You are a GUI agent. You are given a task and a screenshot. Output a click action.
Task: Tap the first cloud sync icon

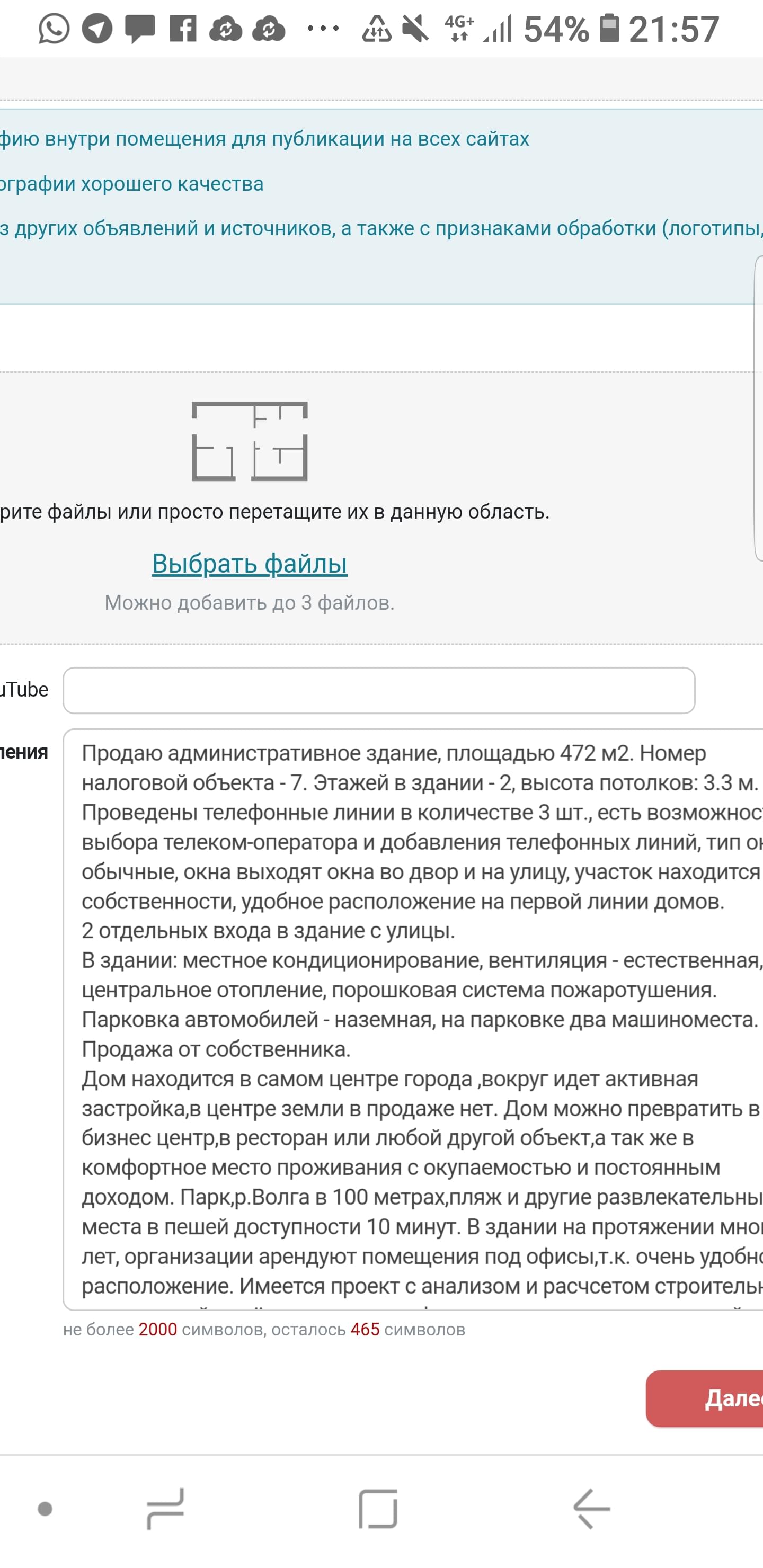point(225,29)
